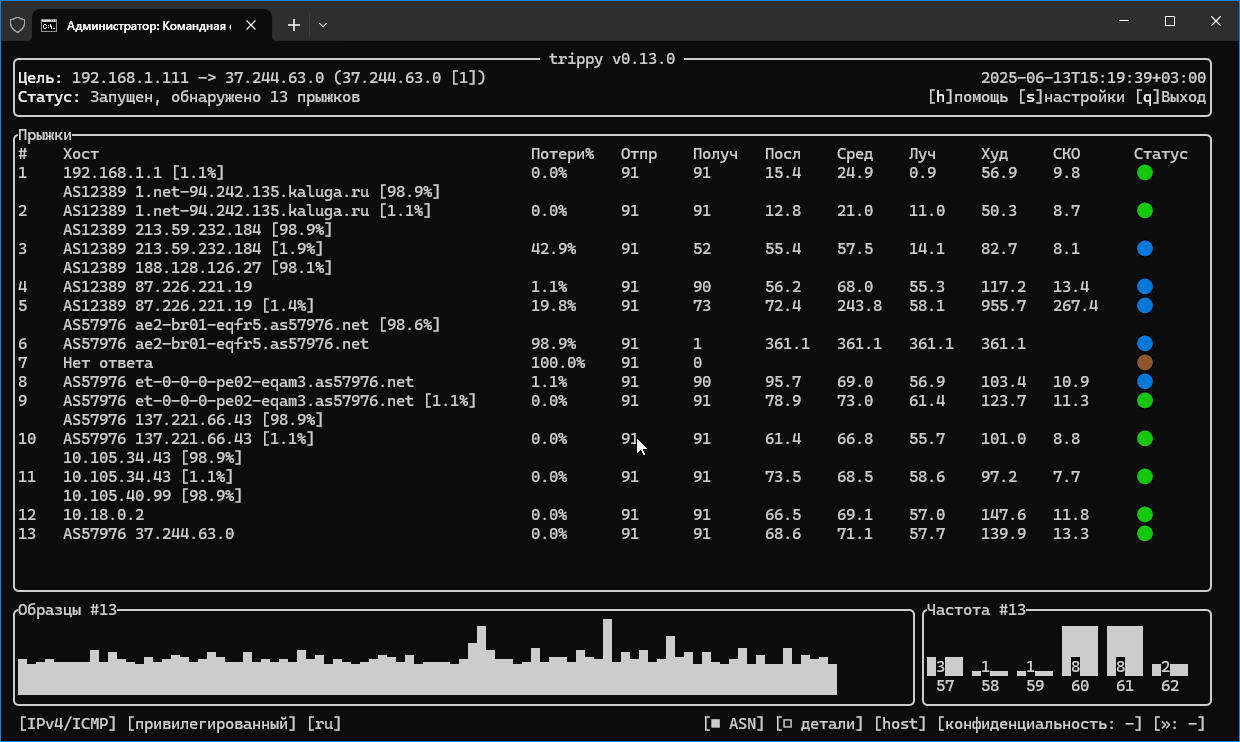Click the конфиденциальность indicator

[1040, 724]
